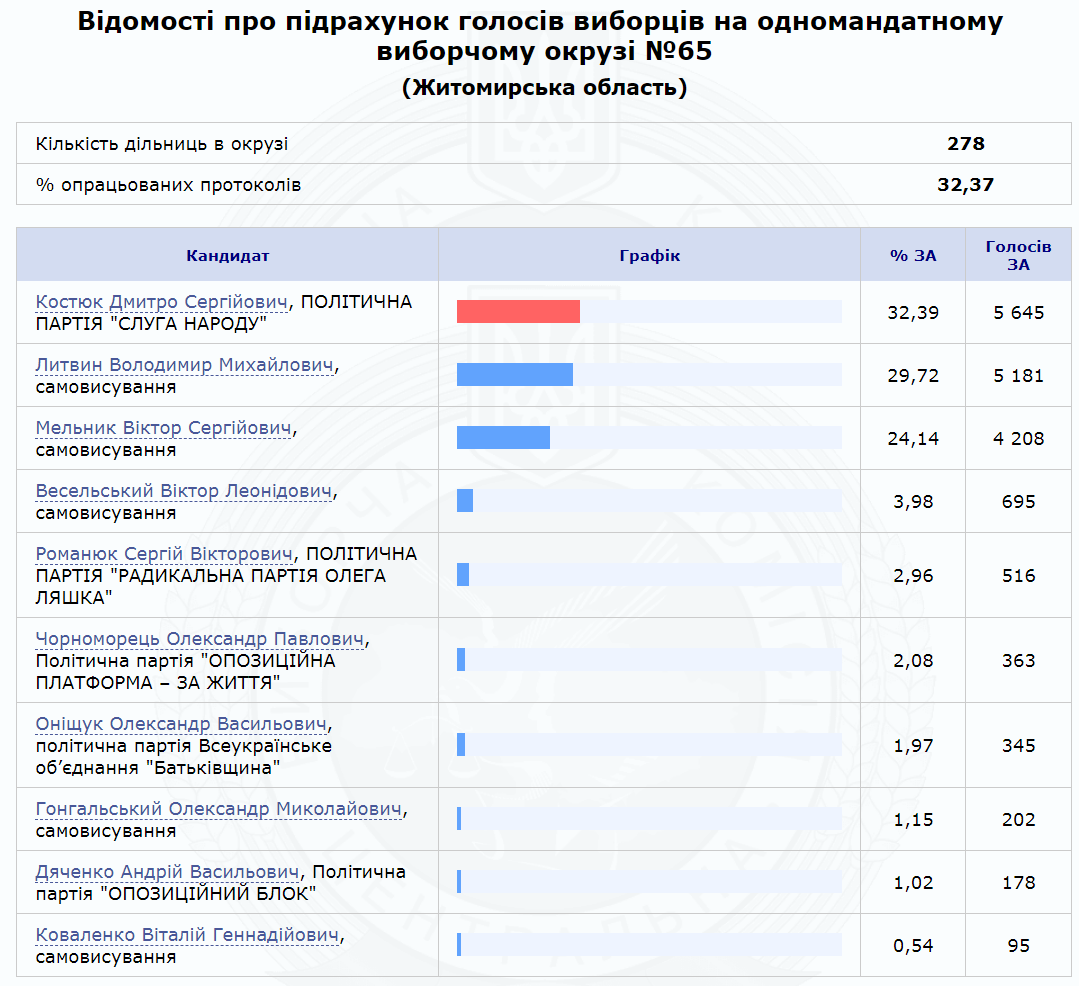Click the 32,37 processed protocols value

(965, 184)
